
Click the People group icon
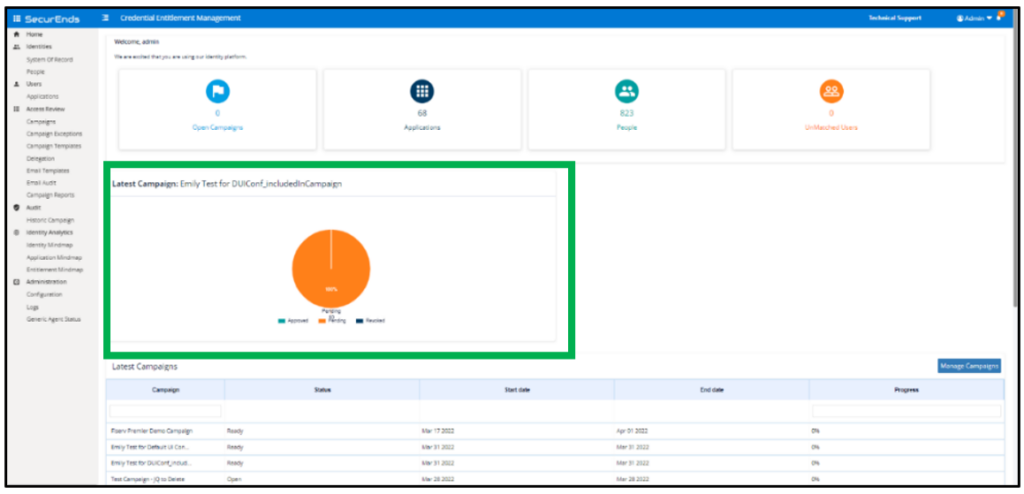627,91
